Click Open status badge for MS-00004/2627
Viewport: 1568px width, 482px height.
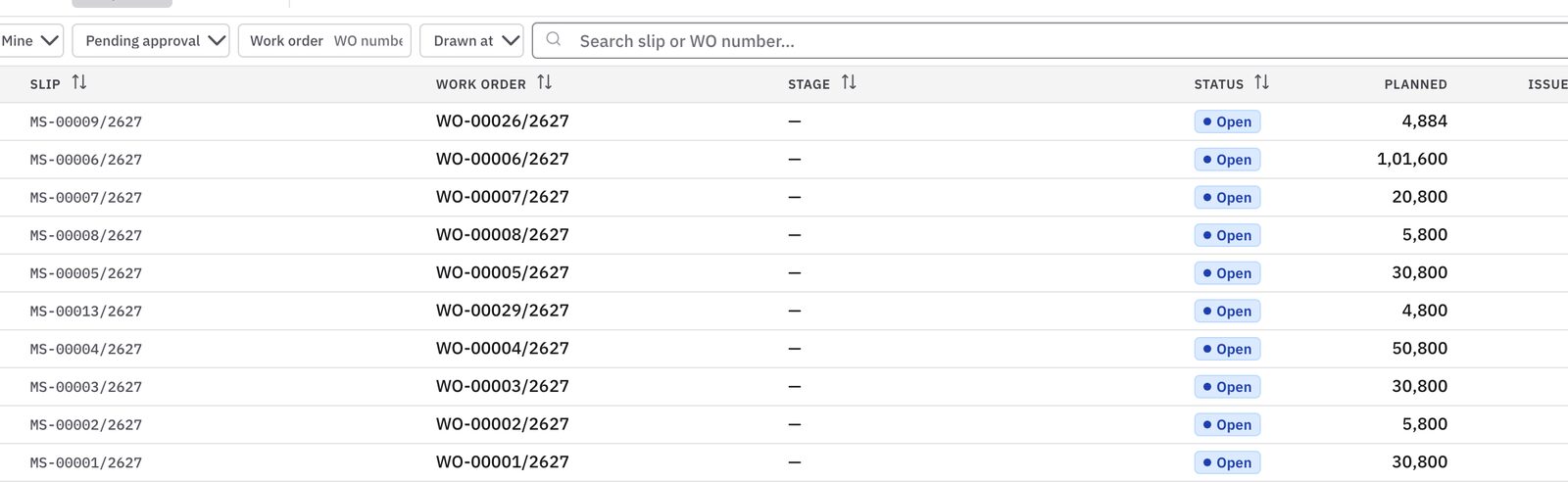pyautogui.click(x=1227, y=349)
